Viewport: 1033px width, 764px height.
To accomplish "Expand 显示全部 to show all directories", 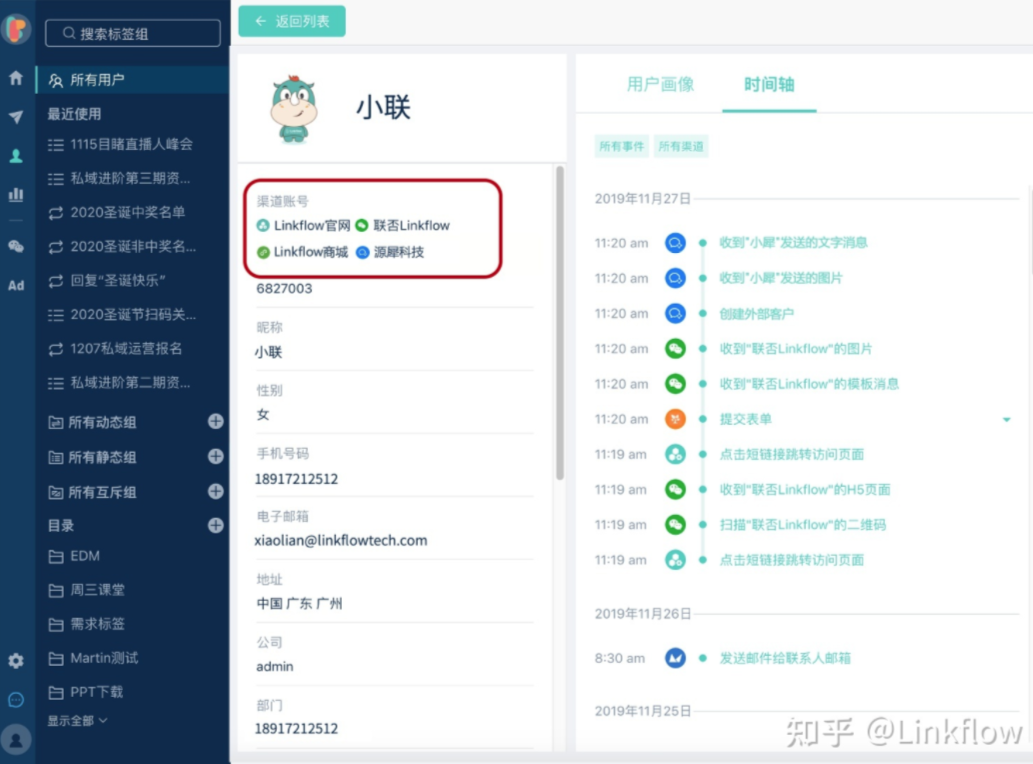I will click(x=77, y=721).
